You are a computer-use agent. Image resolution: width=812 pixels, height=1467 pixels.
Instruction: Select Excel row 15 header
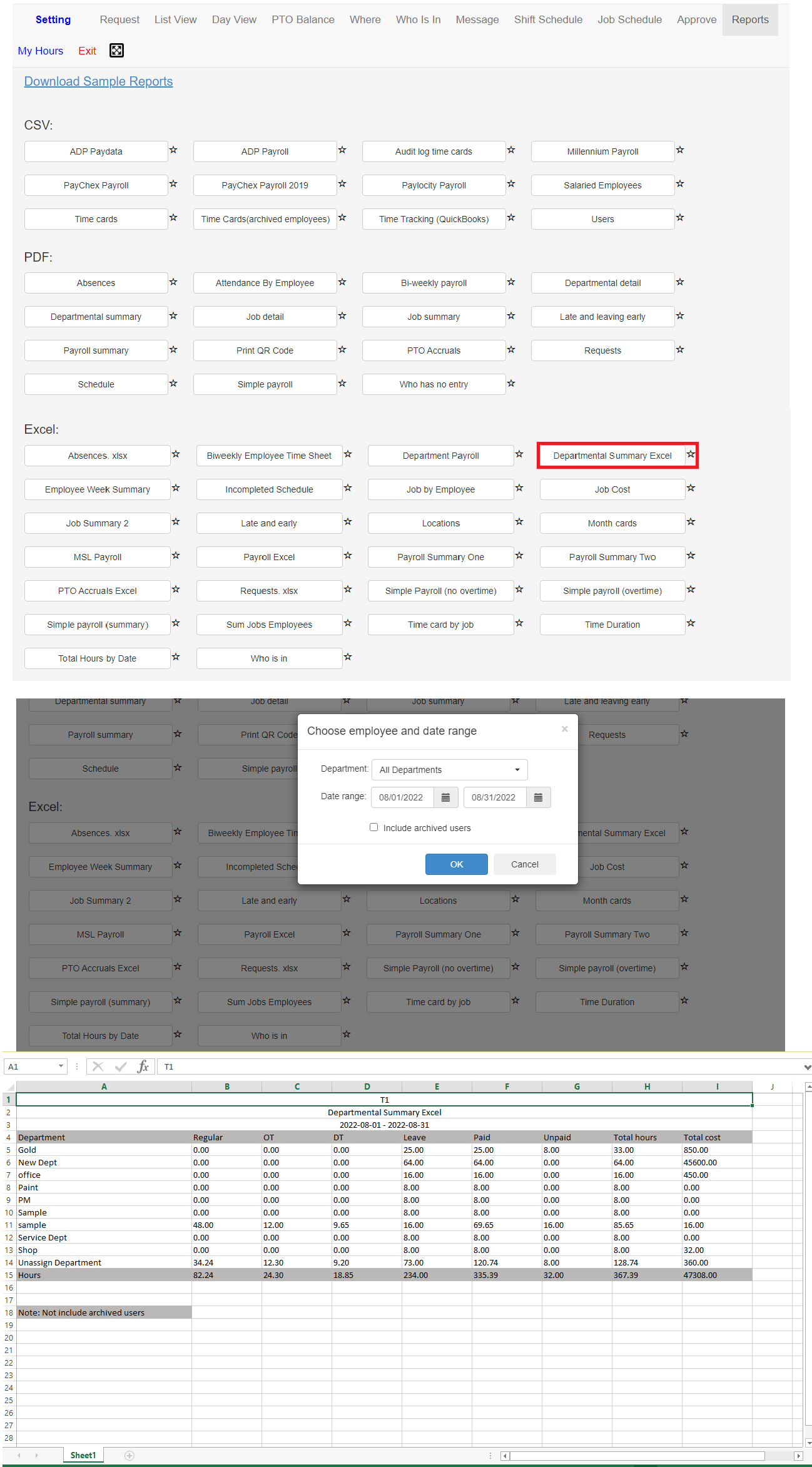coord(9,1275)
